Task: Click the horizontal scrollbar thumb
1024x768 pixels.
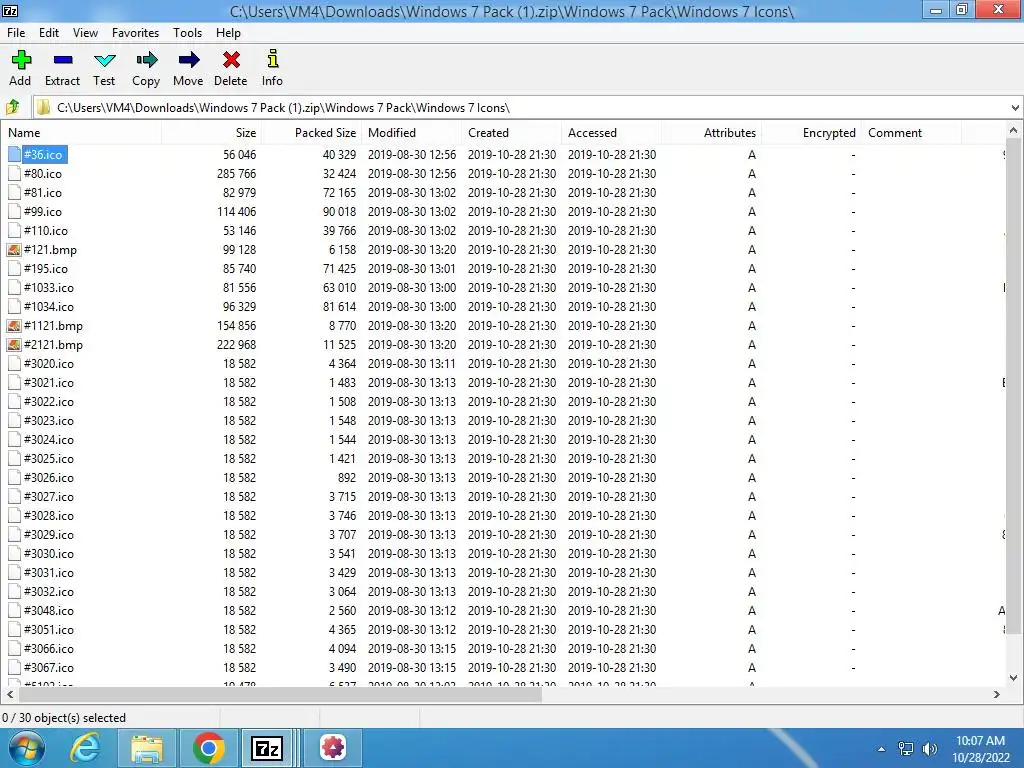Action: coord(281,694)
